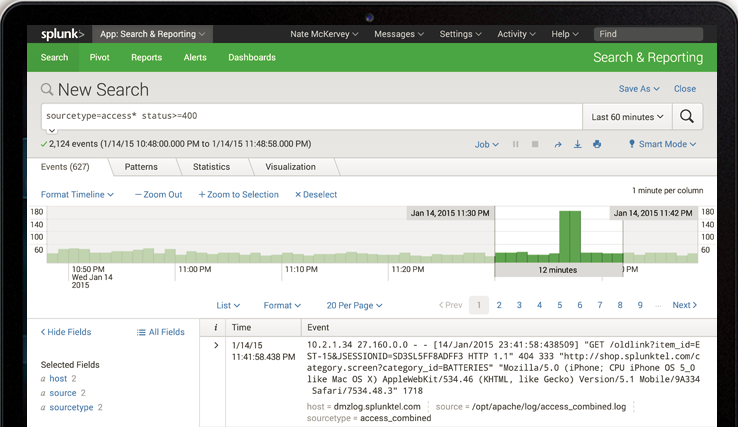Stop the search job
This screenshot has width=738, height=427.
coord(537,144)
